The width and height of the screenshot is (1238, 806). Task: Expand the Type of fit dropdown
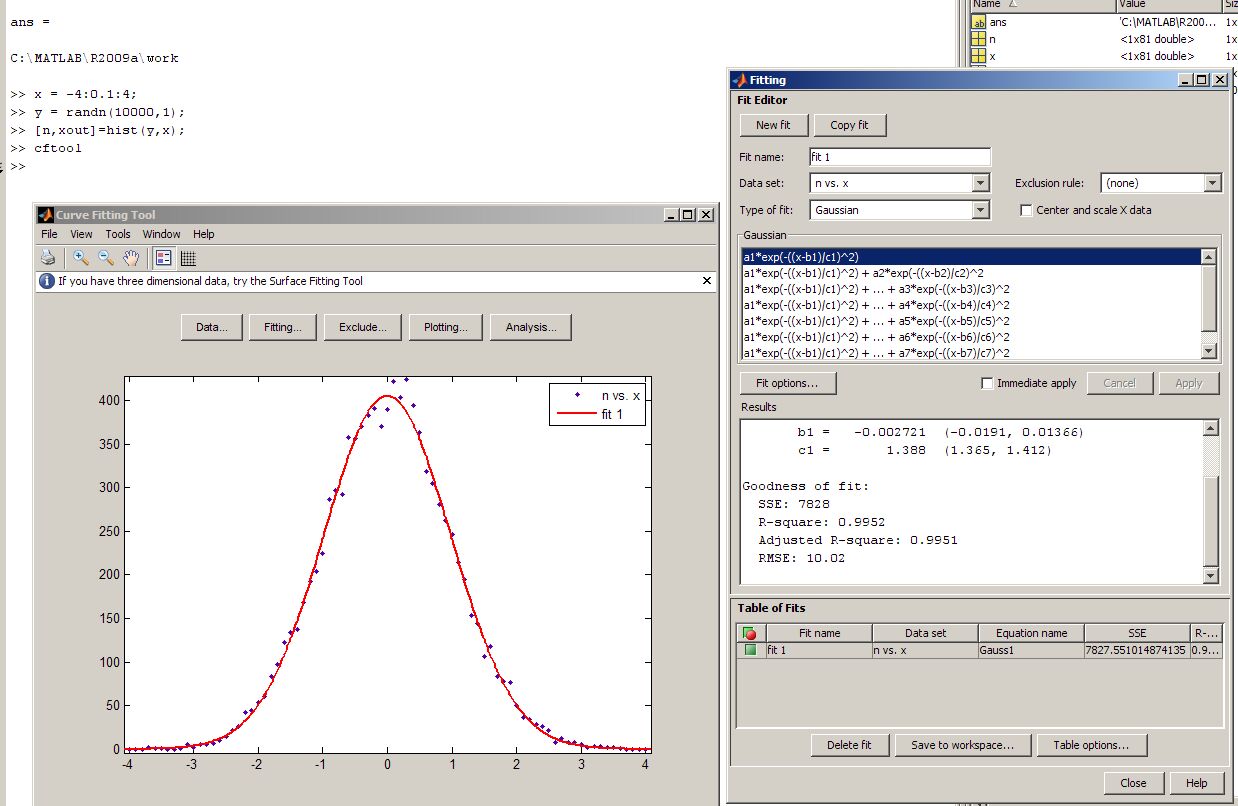(x=980, y=210)
